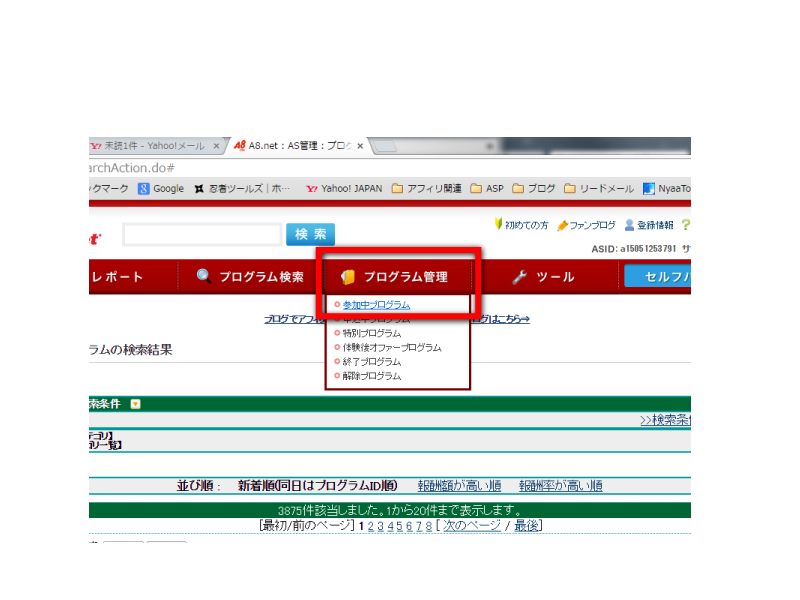Jump to the 最後 page link
The height and width of the screenshot is (600, 800).
click(x=526, y=526)
